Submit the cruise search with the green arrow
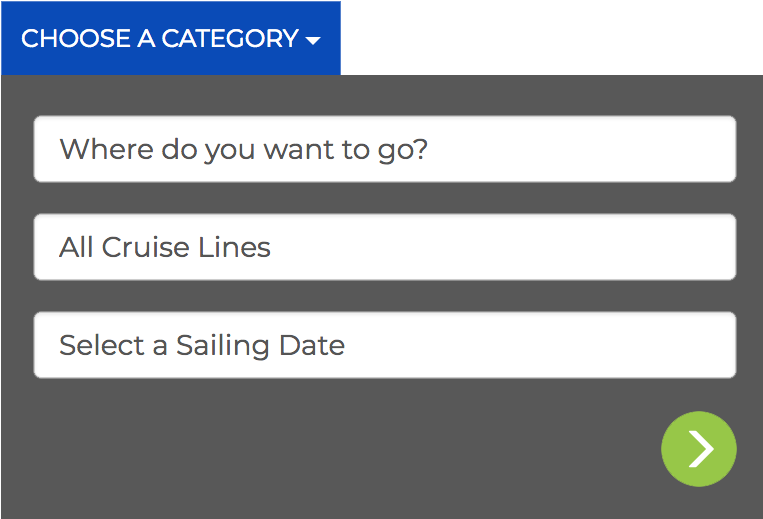 coord(699,449)
